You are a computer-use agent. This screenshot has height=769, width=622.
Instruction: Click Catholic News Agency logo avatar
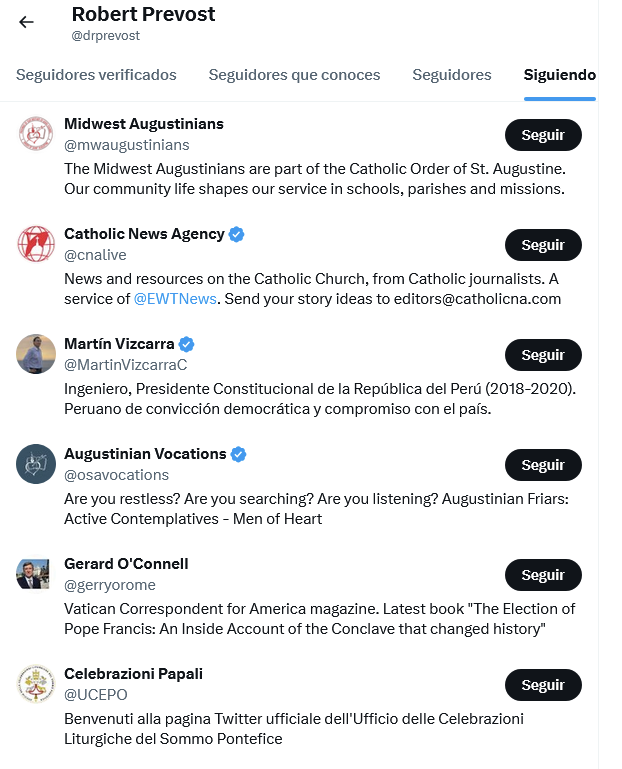coord(36,244)
